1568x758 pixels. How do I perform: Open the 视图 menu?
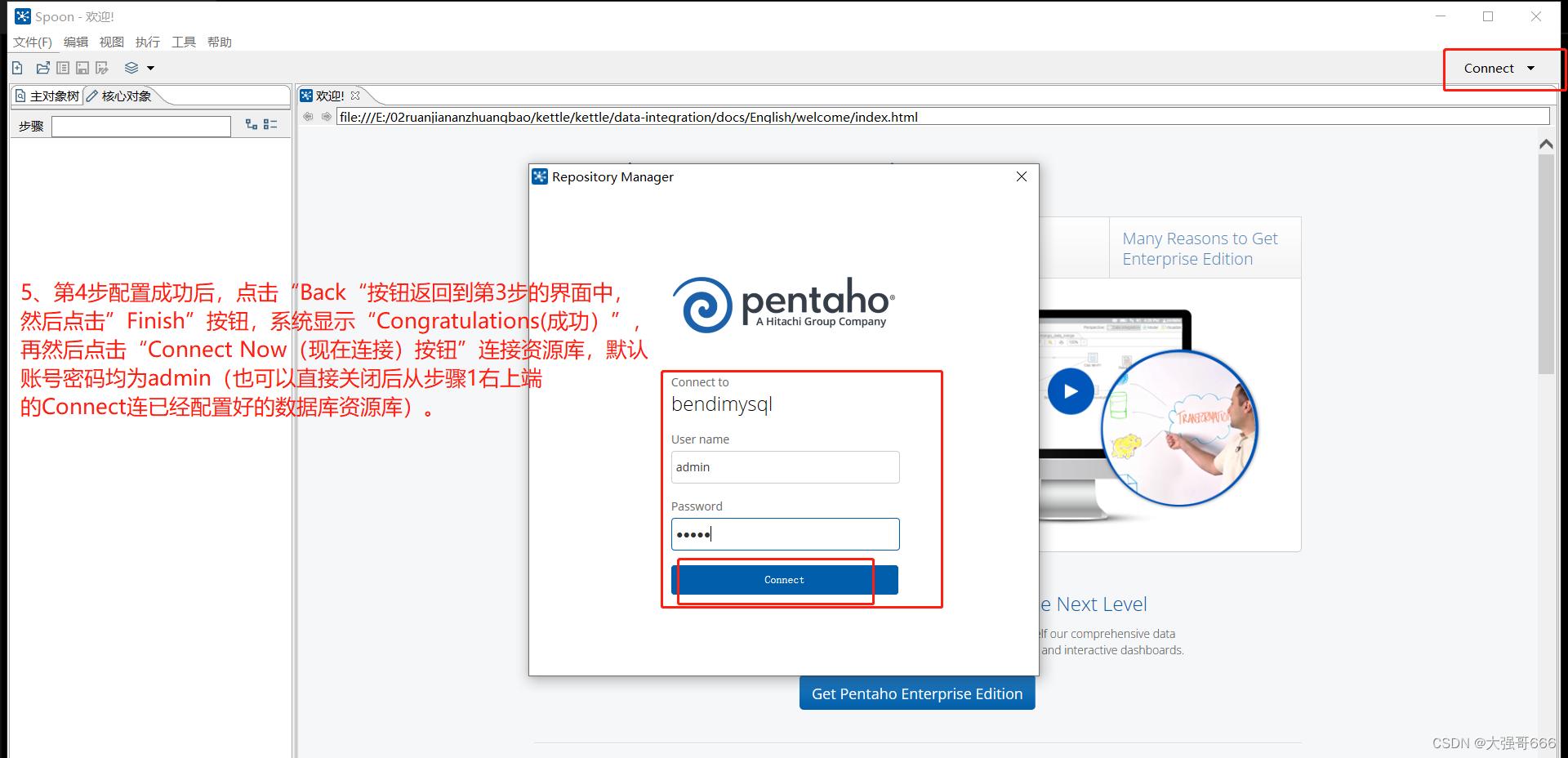point(112,42)
